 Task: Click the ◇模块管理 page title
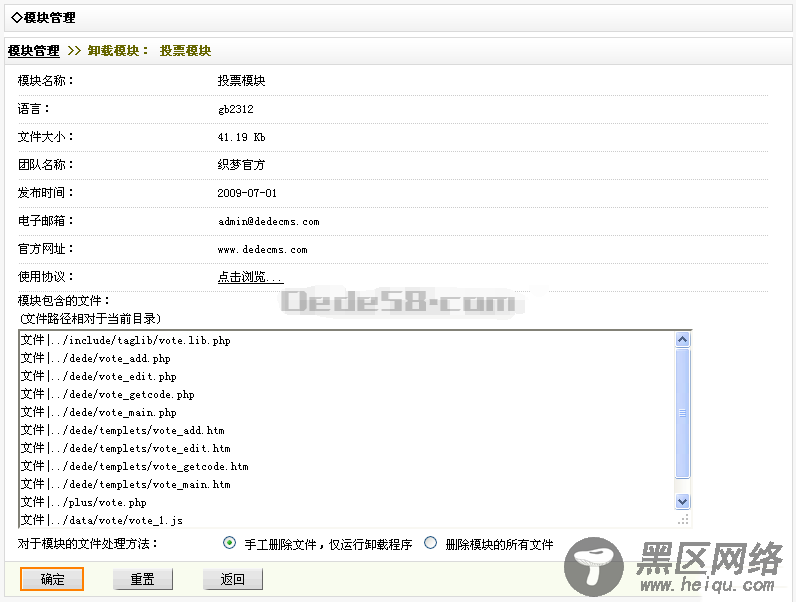(x=43, y=18)
